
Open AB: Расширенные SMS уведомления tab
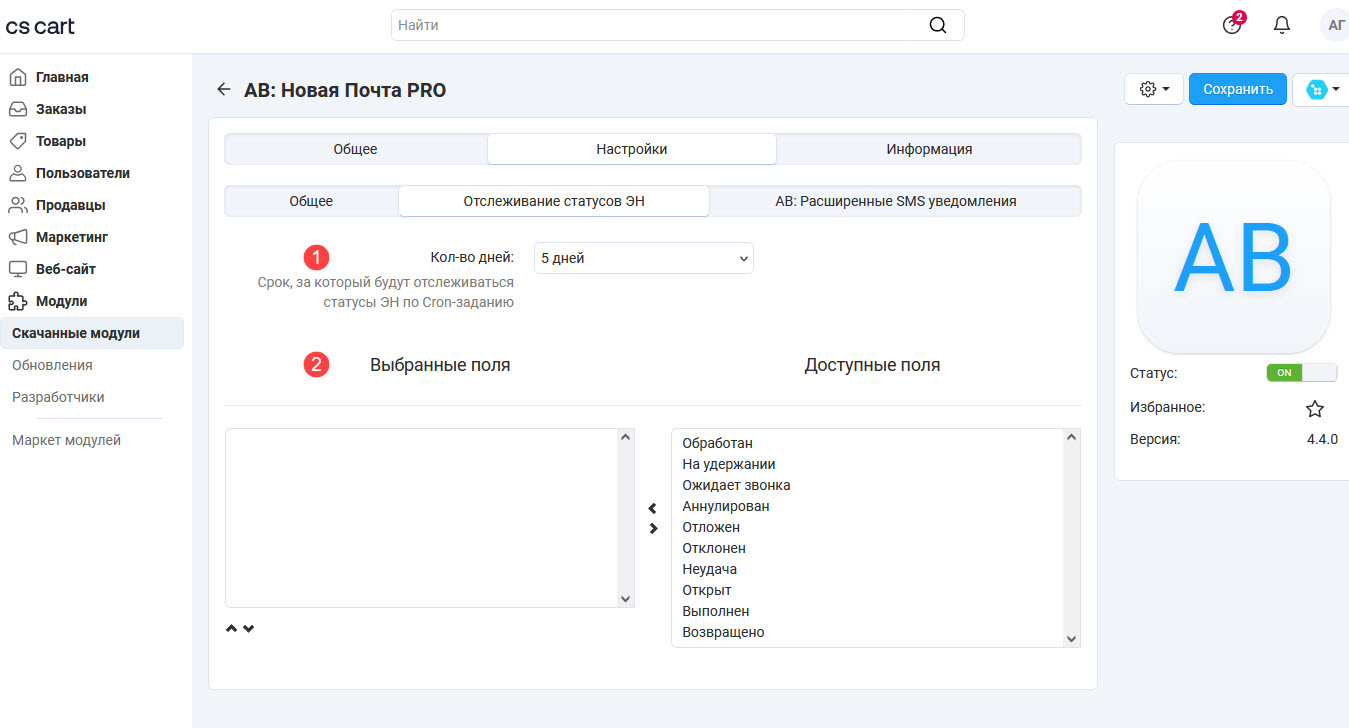coord(895,201)
